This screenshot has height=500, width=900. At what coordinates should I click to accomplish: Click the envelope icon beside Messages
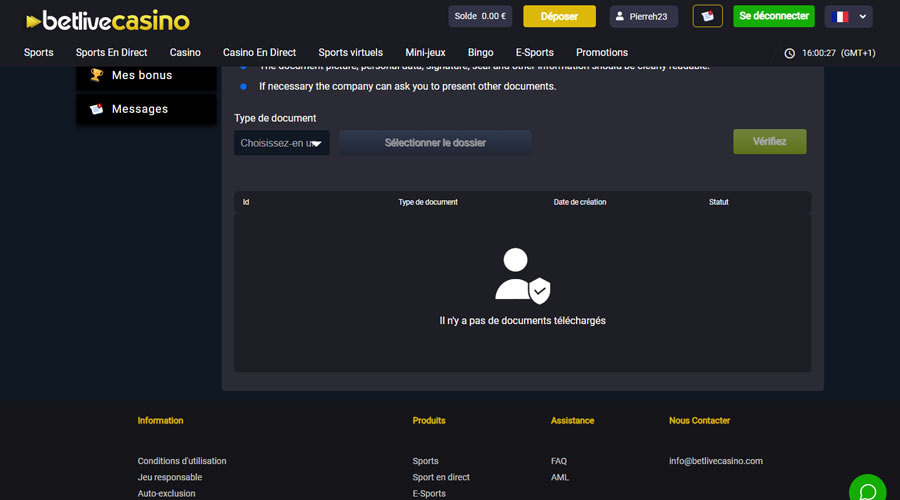click(96, 108)
